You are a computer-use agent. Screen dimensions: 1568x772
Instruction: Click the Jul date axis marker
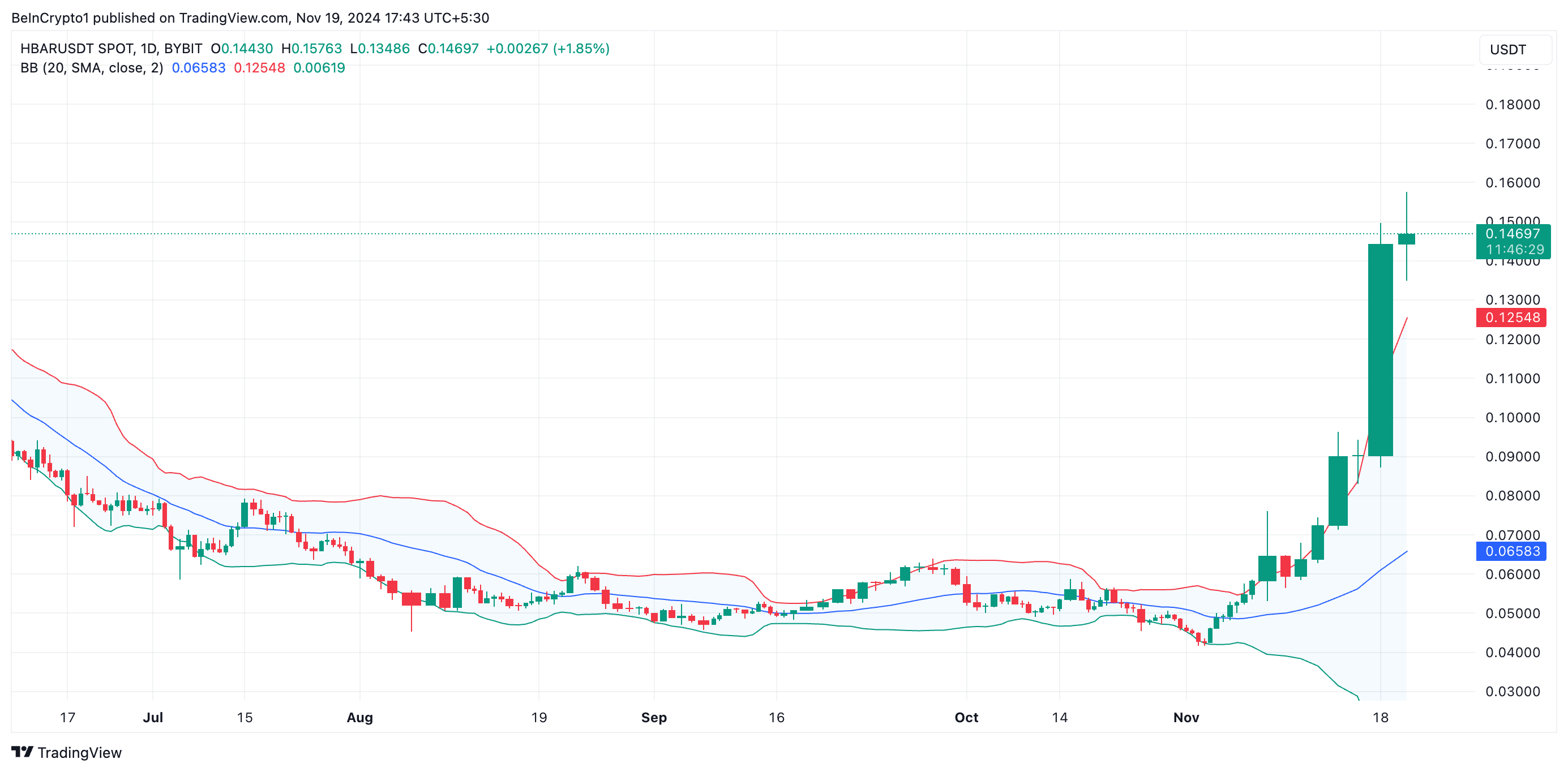point(153,717)
